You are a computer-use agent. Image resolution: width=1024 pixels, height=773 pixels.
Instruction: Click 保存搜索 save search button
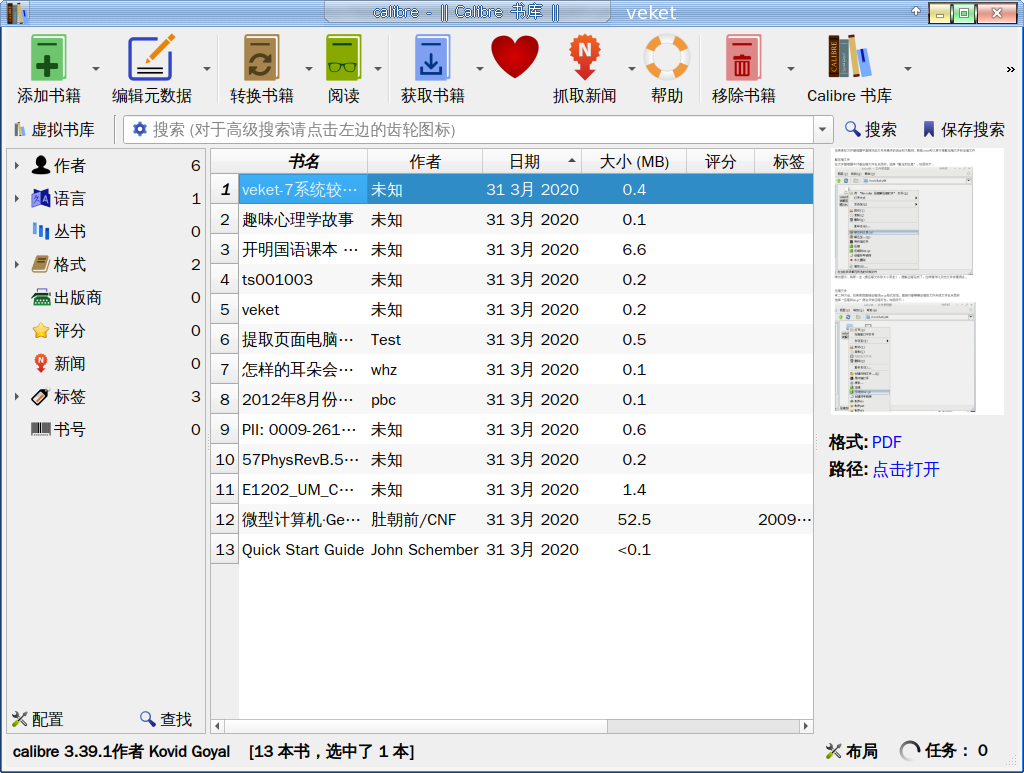[964, 129]
